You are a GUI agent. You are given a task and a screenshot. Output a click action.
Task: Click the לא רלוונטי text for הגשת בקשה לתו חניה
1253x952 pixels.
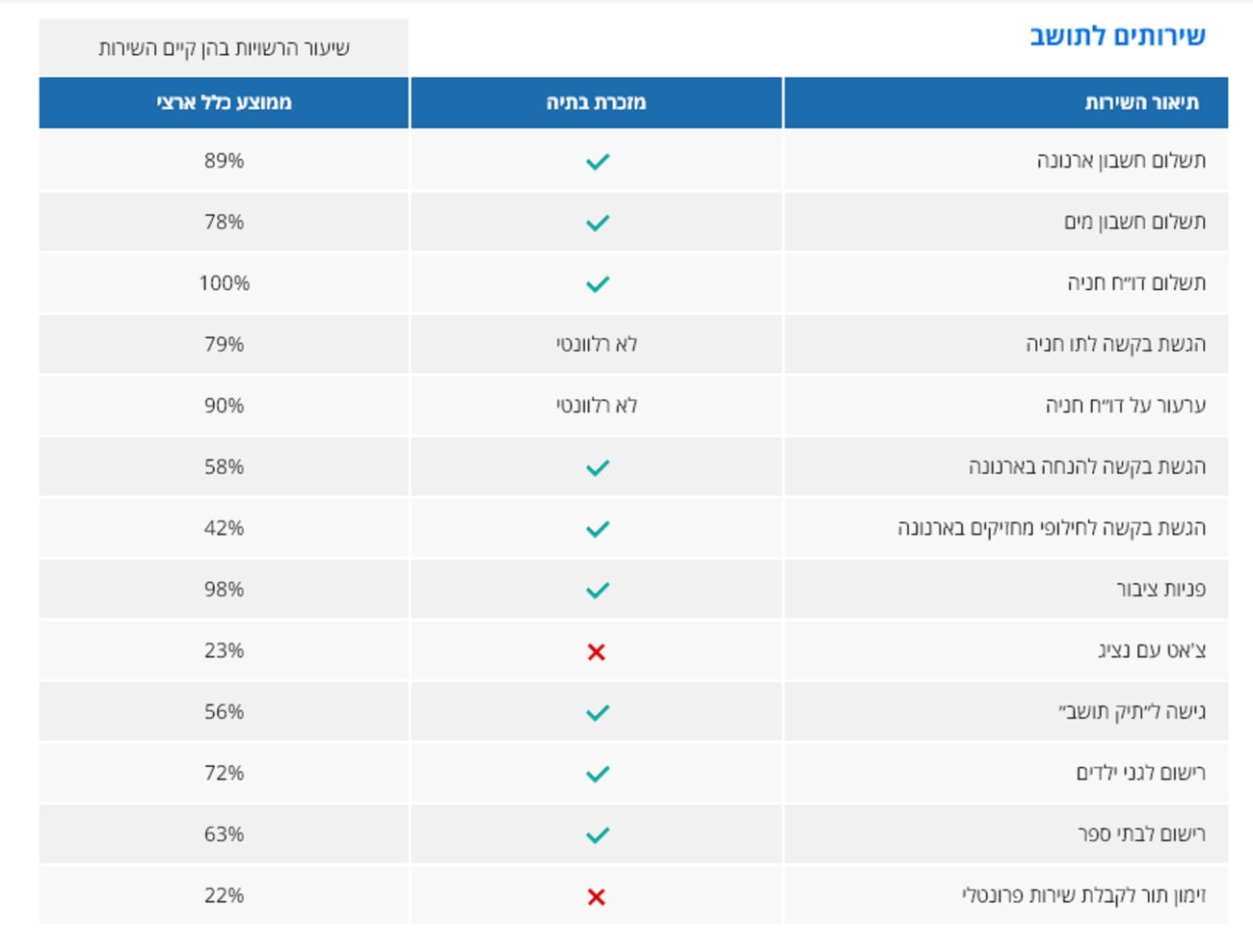coord(597,344)
